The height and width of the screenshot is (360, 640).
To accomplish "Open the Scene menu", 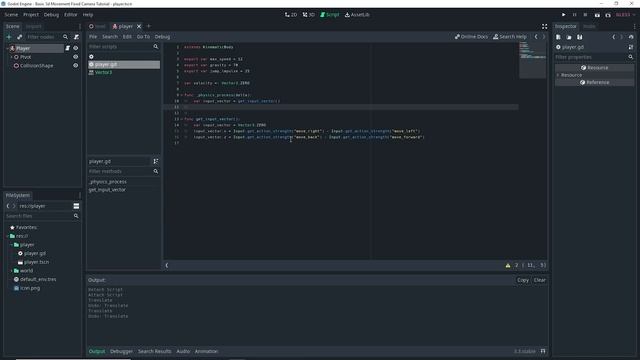I will coord(11,15).
